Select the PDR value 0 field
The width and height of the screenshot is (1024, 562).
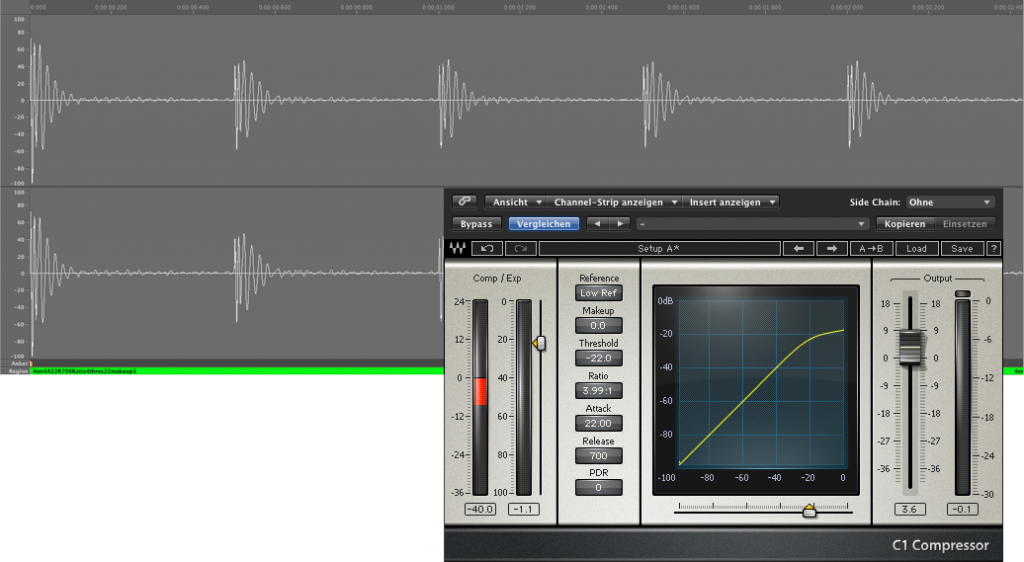coord(598,487)
